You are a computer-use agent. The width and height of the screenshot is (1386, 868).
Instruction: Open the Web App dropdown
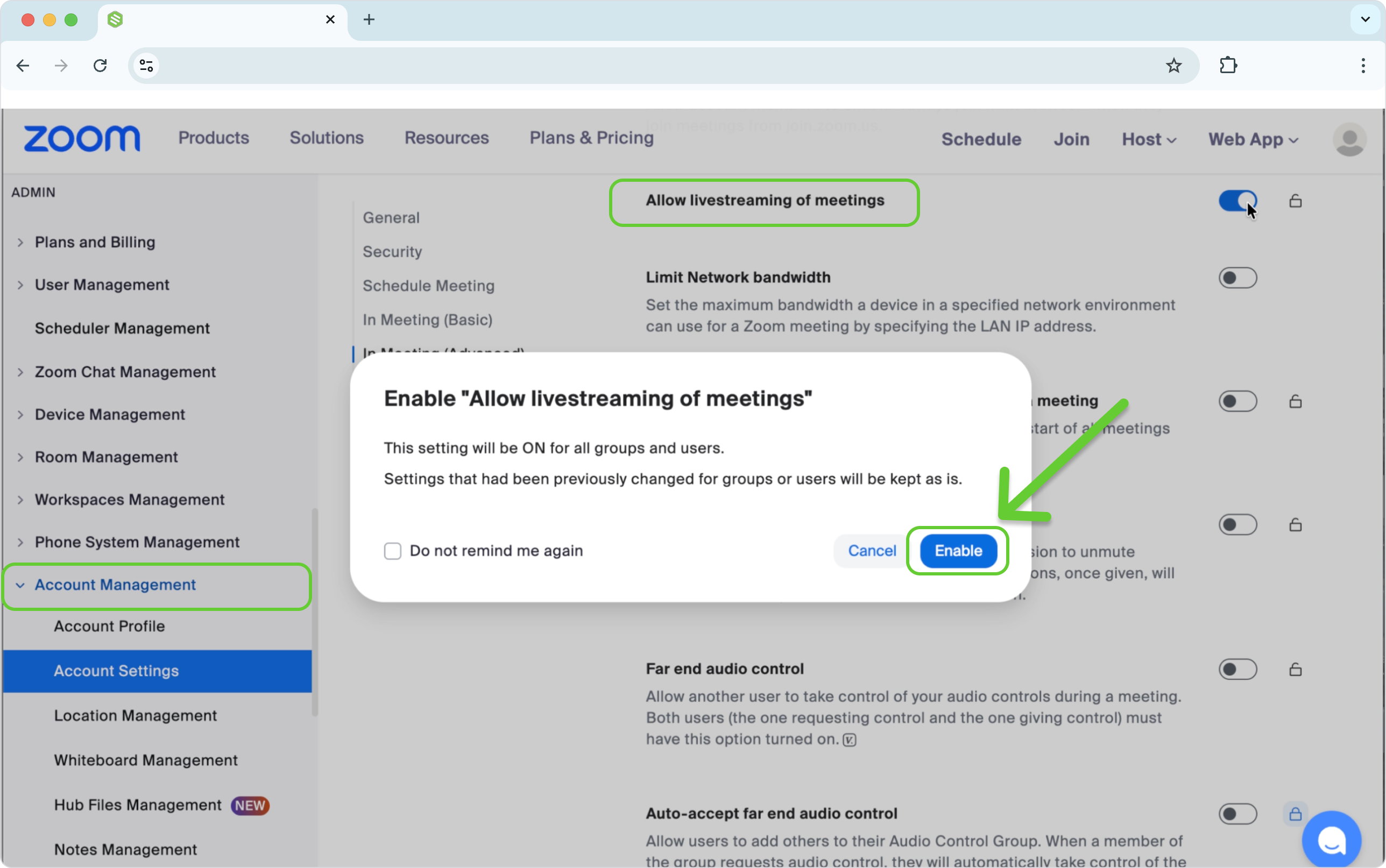pyautogui.click(x=1253, y=139)
